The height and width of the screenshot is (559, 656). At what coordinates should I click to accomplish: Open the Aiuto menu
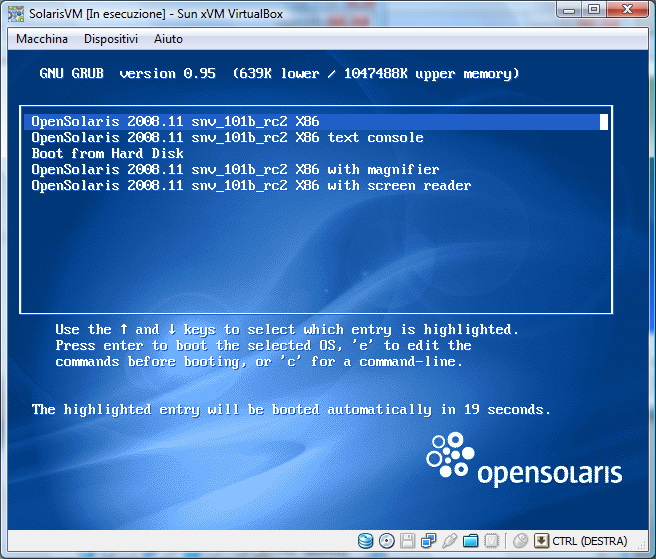168,39
